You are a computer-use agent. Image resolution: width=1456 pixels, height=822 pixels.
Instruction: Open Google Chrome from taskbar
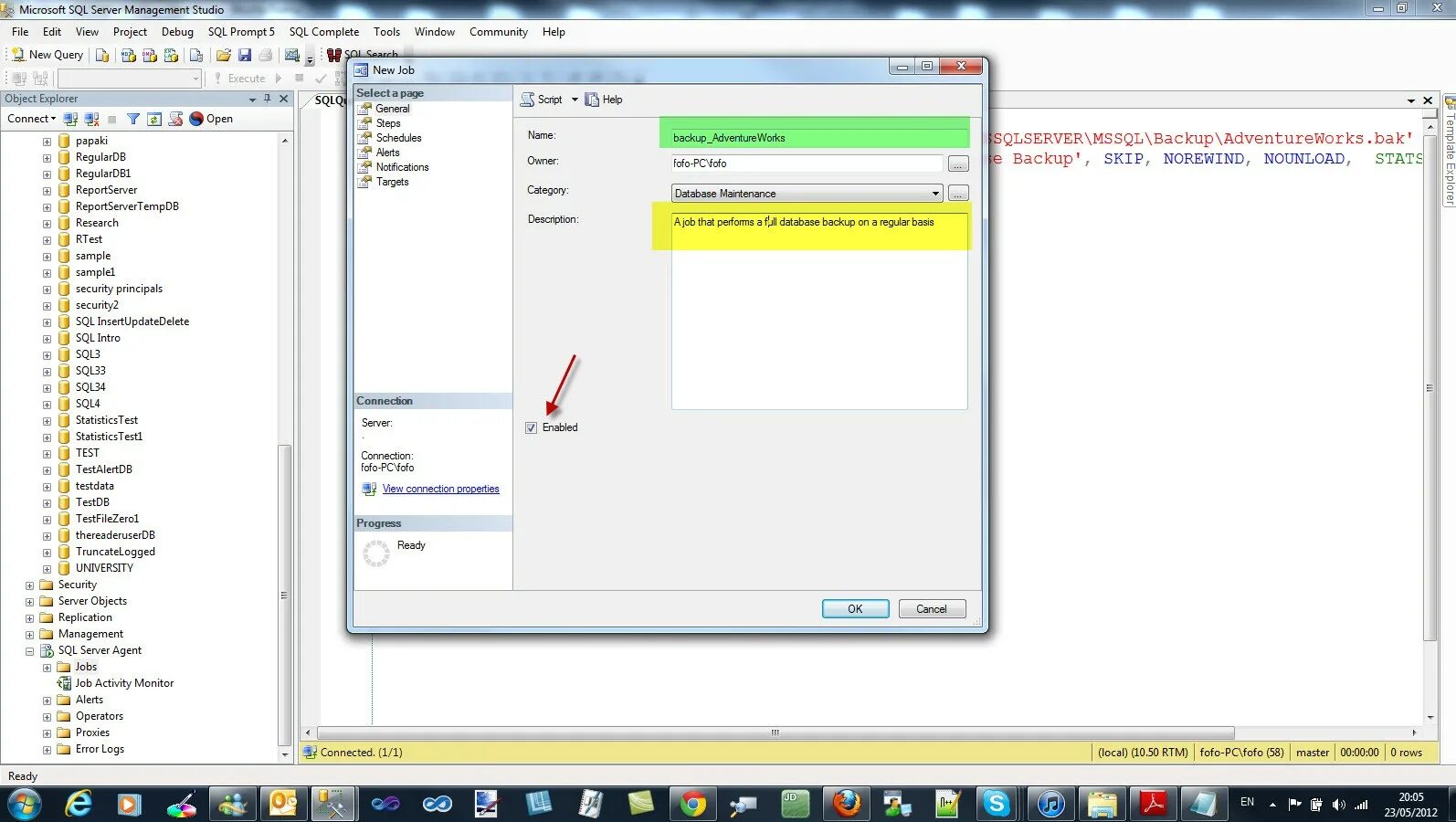click(693, 805)
